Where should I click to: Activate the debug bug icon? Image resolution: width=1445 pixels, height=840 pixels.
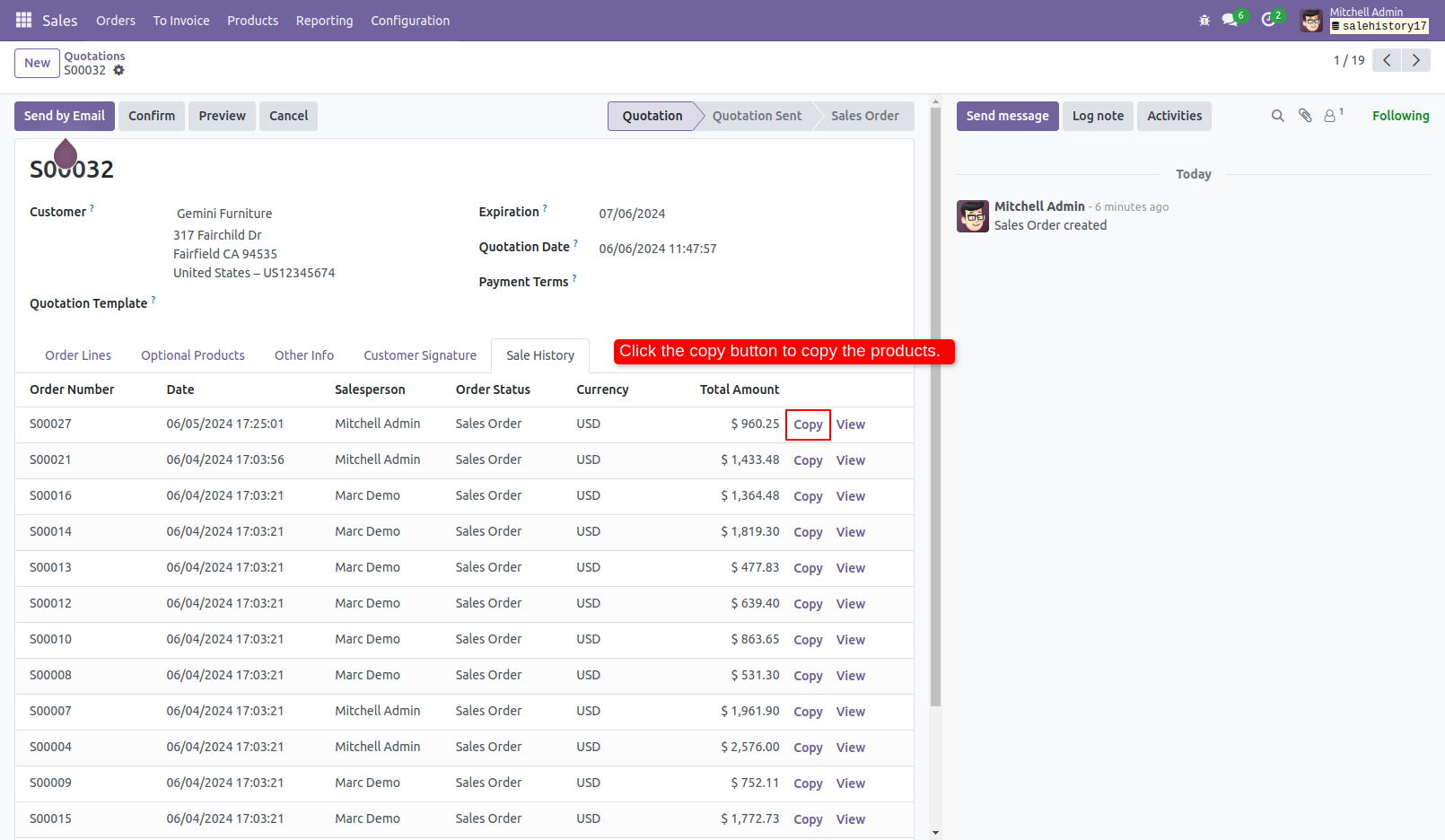(x=1204, y=20)
